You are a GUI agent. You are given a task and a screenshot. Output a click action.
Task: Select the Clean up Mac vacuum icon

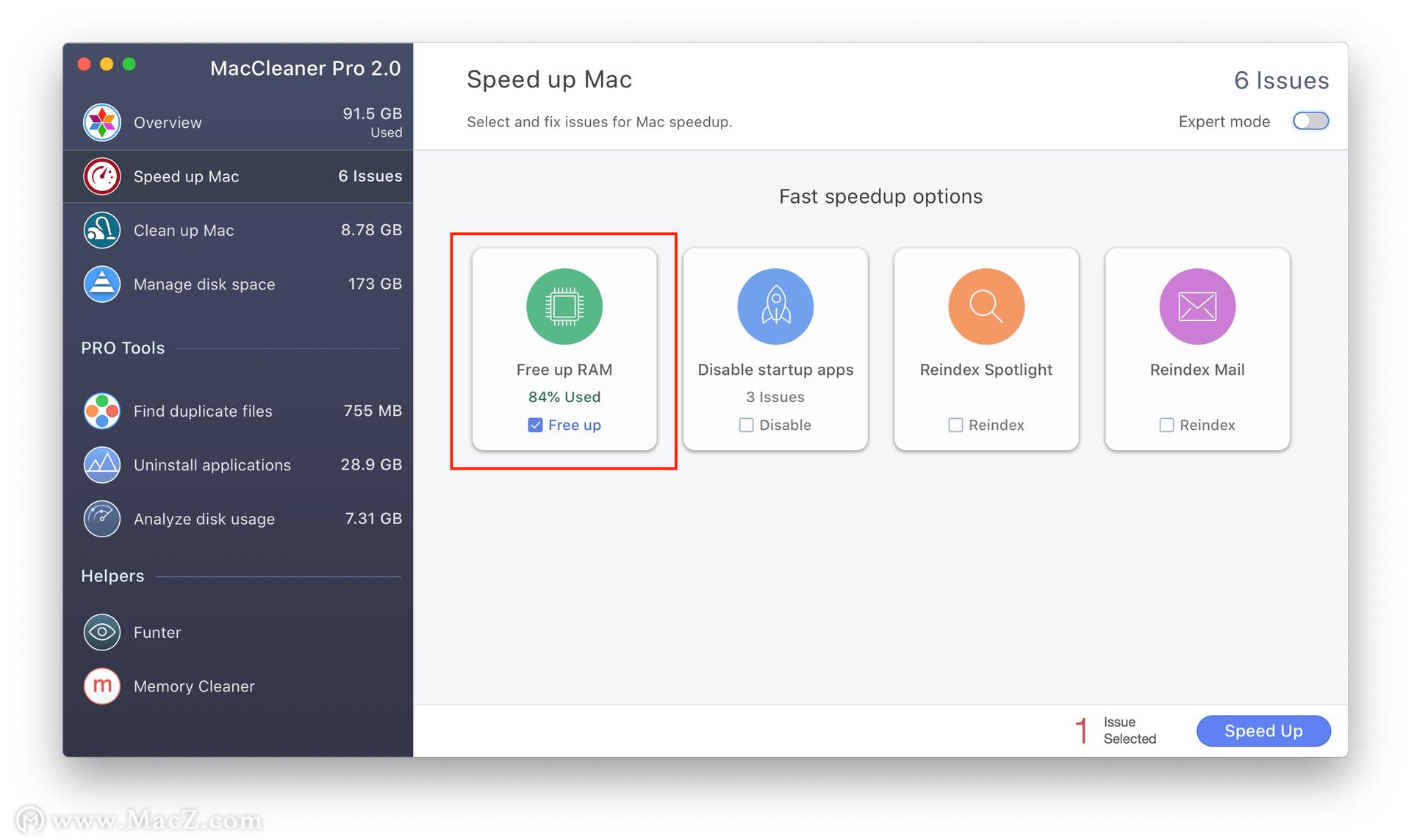tap(102, 230)
